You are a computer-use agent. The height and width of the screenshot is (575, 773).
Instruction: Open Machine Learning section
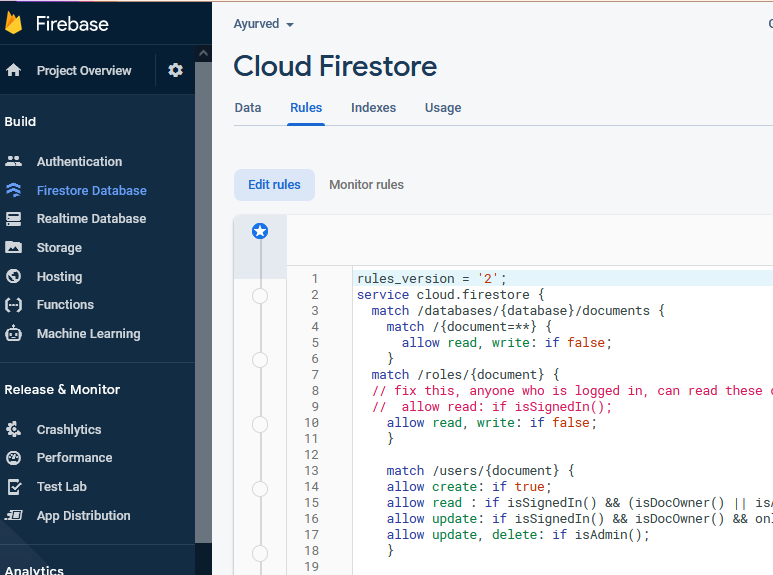(89, 334)
